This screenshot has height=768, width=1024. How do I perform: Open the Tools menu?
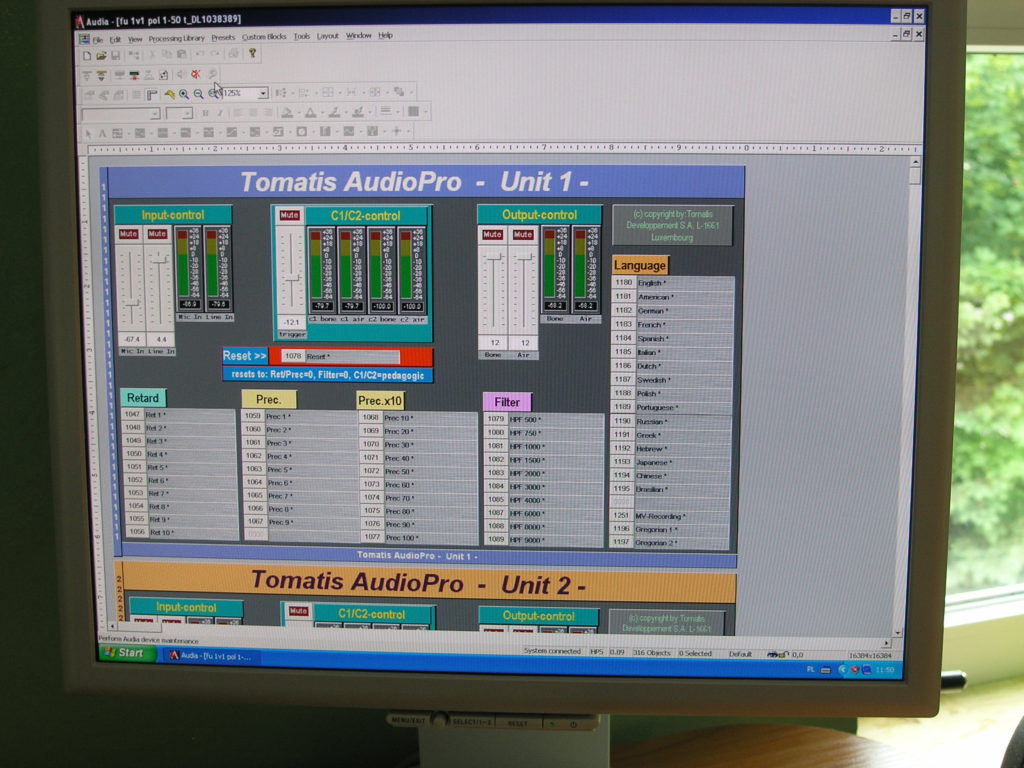point(302,37)
